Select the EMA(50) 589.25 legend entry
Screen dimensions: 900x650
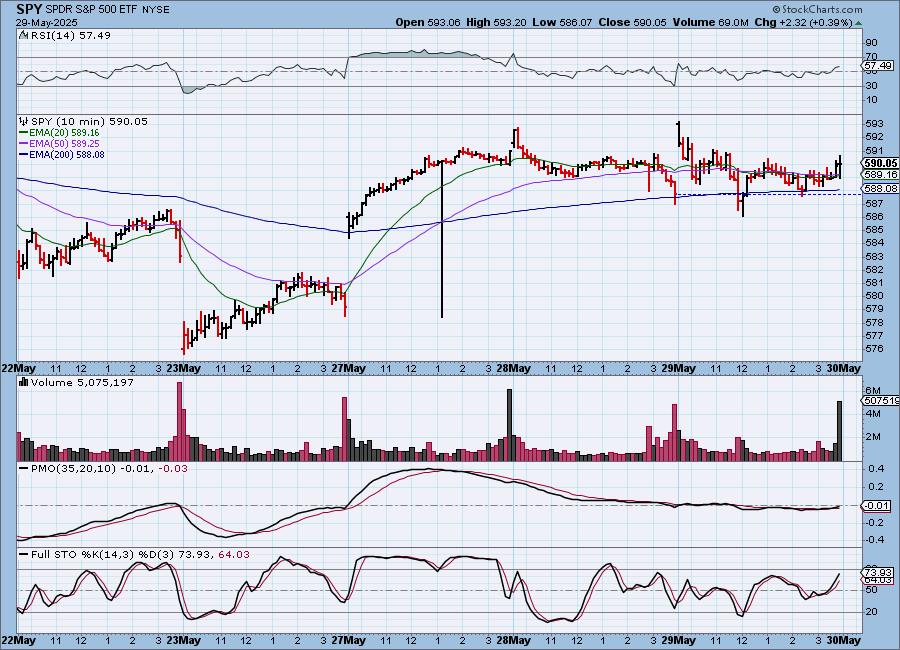tap(59, 144)
